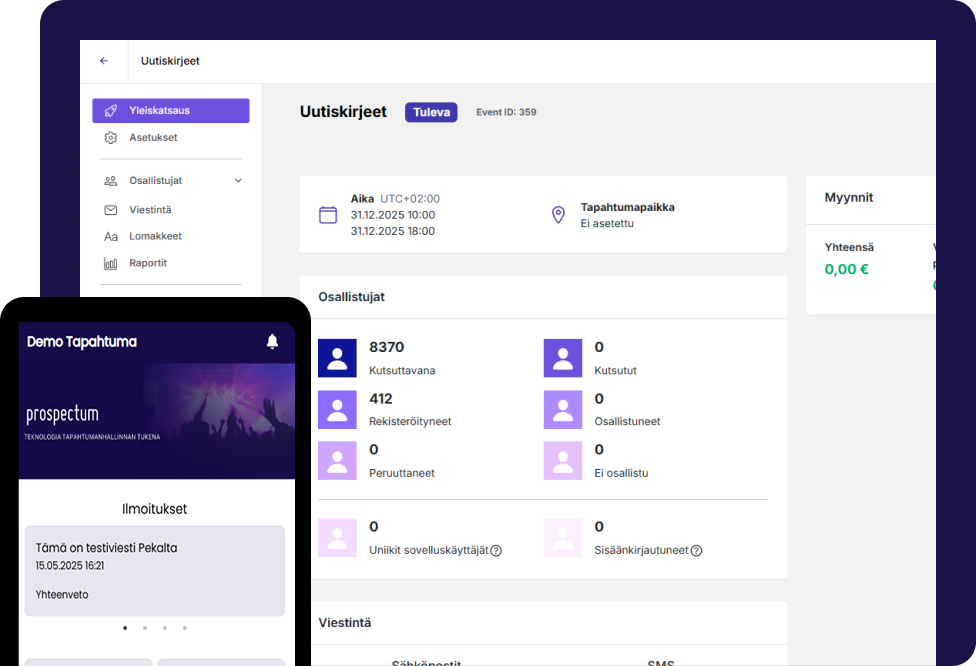This screenshot has height=666, width=976.
Task: Click the chevron next to Osallistujat
Action: point(238,181)
